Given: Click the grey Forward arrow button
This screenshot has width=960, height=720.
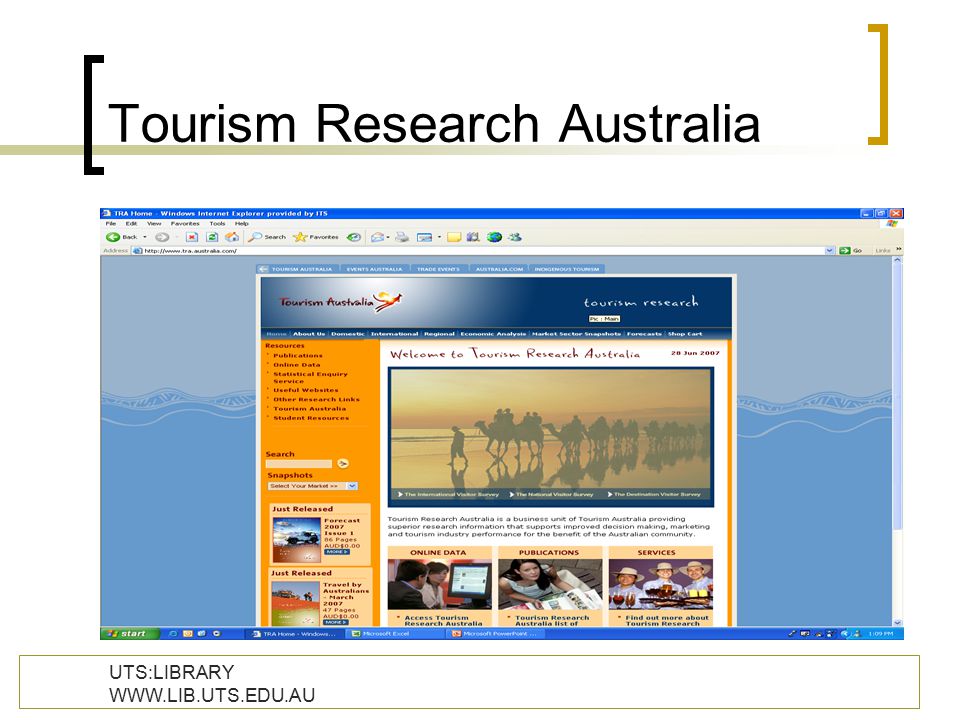Looking at the screenshot, I should tap(162, 237).
